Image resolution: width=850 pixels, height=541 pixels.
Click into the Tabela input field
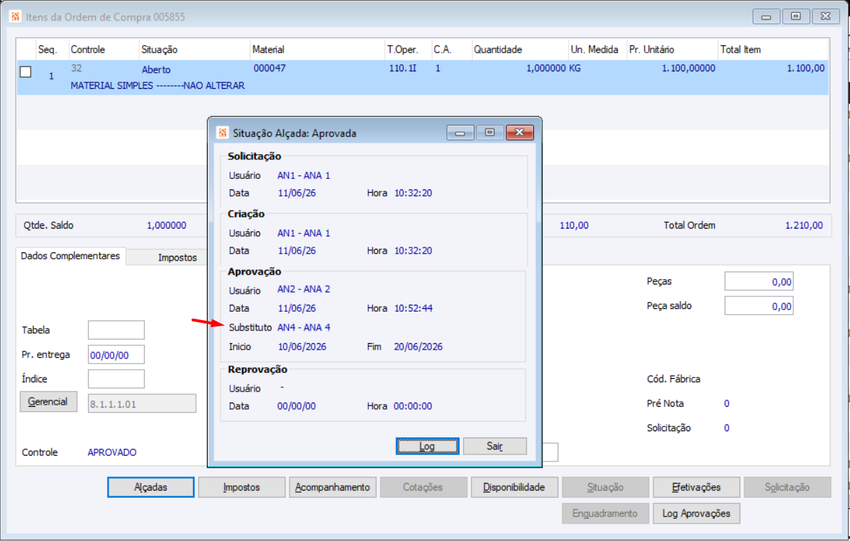tap(116, 330)
